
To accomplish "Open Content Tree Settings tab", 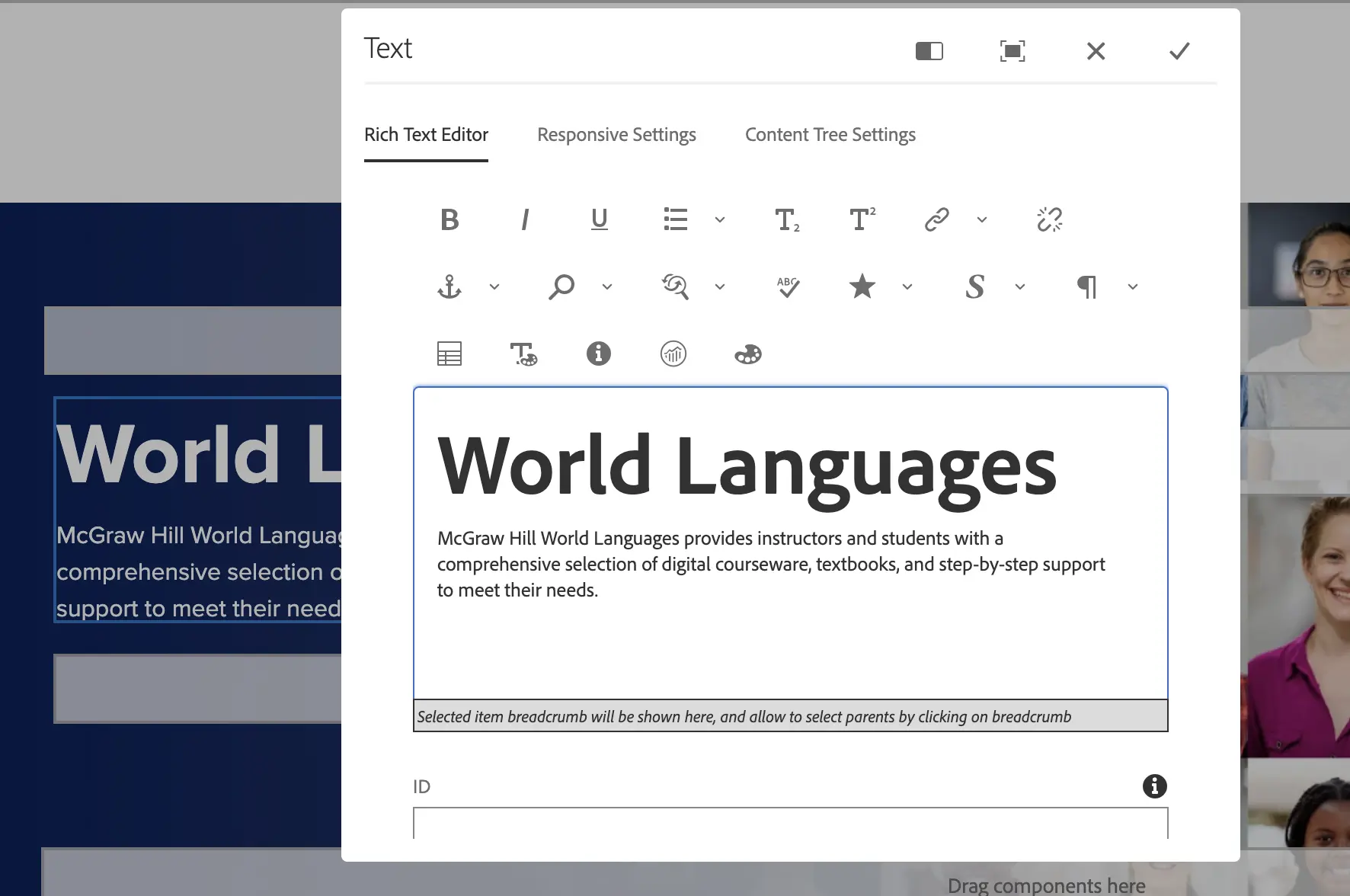I will pyautogui.click(x=830, y=135).
